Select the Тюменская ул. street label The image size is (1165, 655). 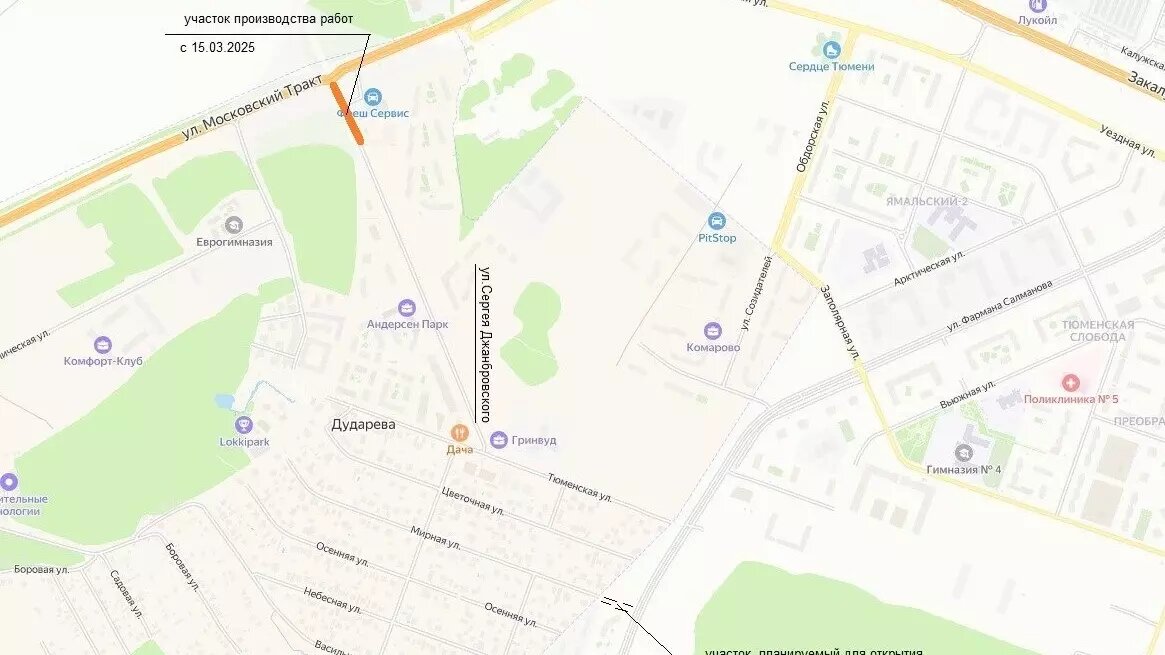point(580,488)
